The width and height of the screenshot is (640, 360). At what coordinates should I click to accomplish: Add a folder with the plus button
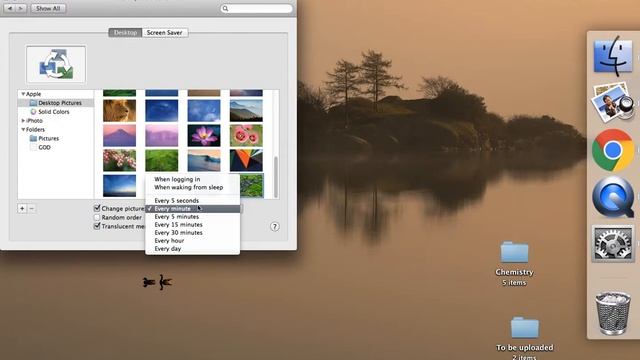[x=22, y=209]
